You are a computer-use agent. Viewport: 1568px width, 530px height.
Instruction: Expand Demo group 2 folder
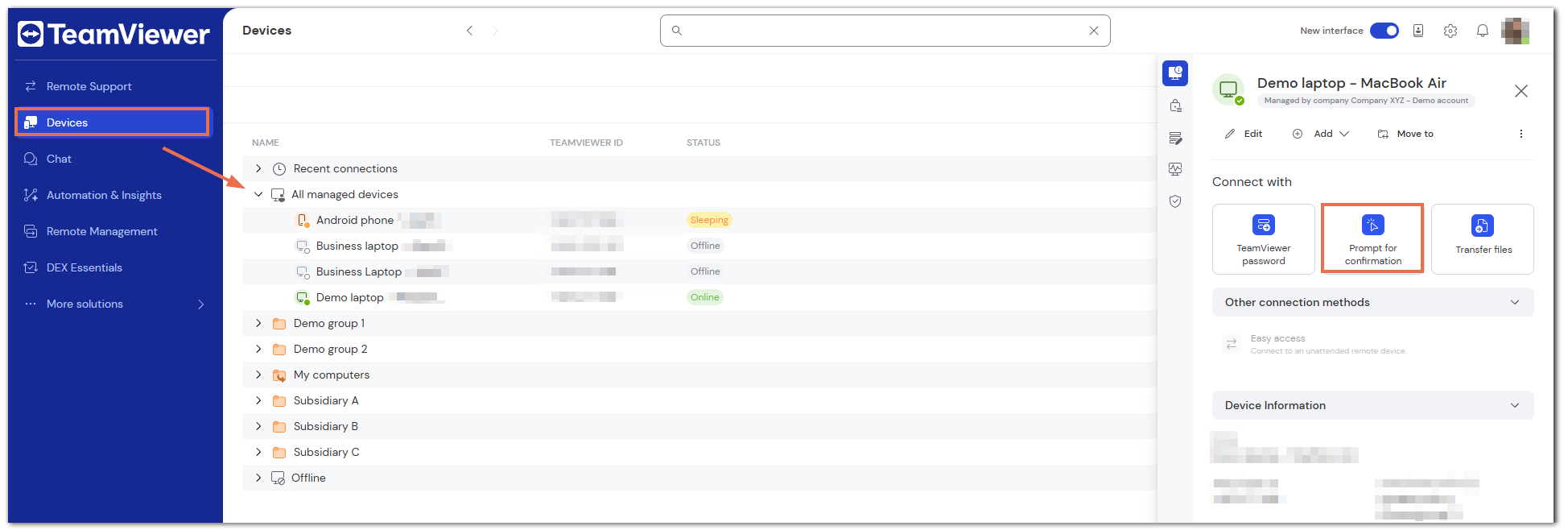pyautogui.click(x=258, y=349)
